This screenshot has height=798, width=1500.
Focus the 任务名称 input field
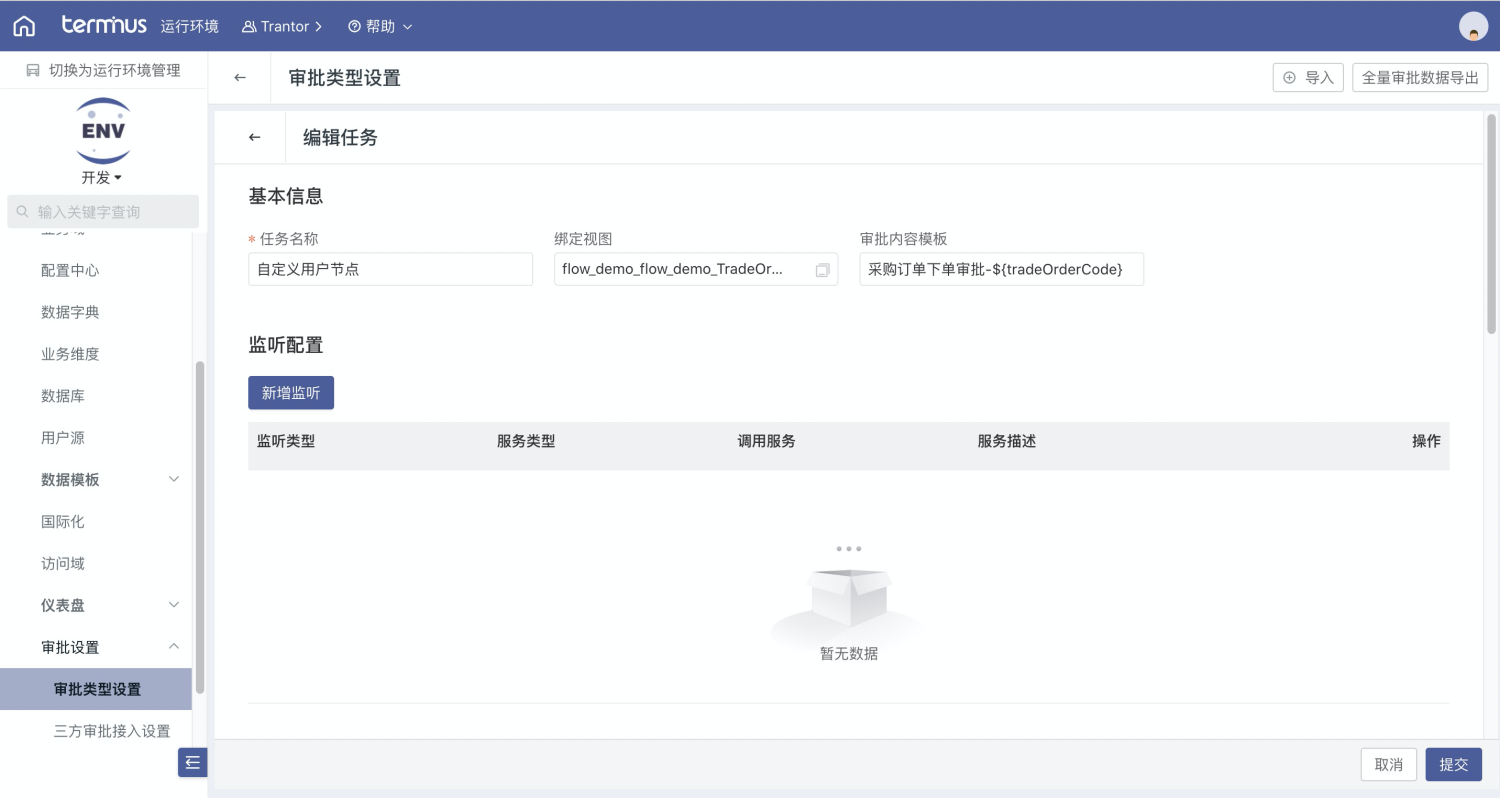click(390, 269)
